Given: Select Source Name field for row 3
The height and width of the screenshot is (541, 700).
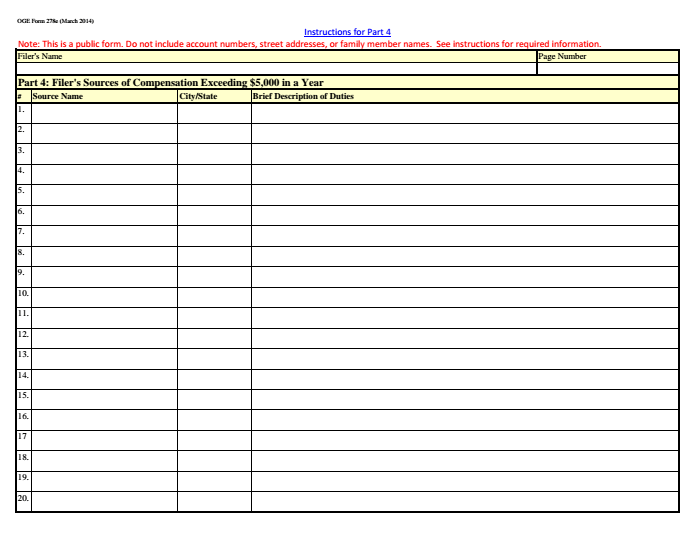Looking at the screenshot, I should [x=104, y=154].
